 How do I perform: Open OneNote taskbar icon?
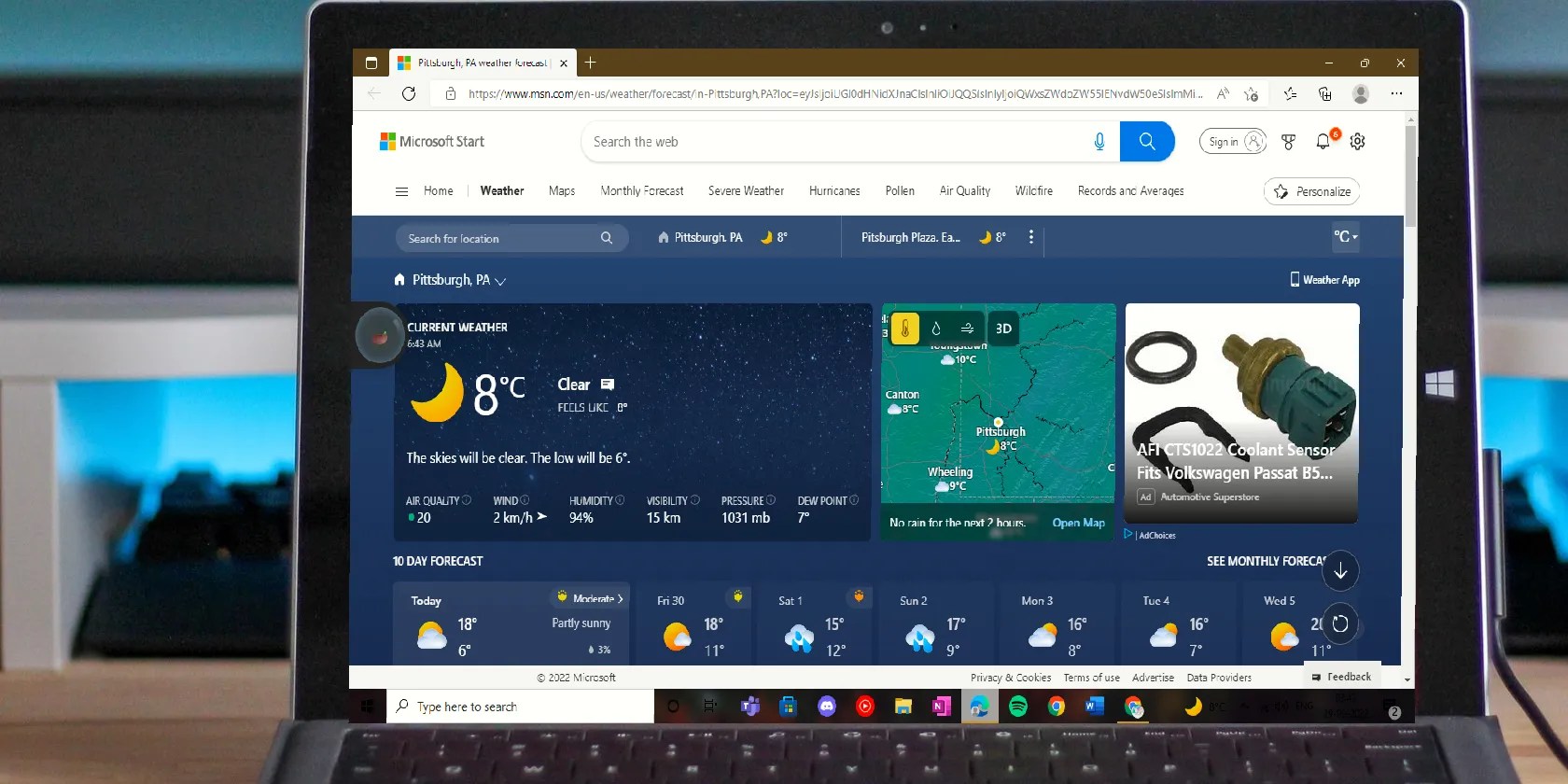pyautogui.click(x=942, y=707)
